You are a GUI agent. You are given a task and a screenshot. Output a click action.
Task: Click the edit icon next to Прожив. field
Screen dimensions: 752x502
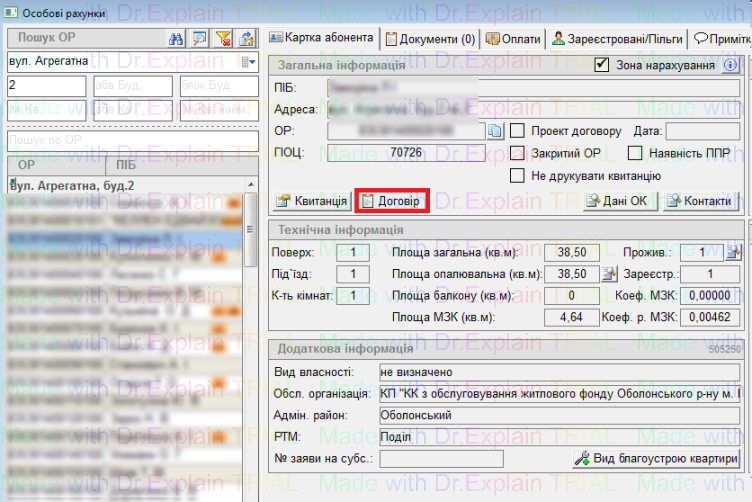[733, 252]
